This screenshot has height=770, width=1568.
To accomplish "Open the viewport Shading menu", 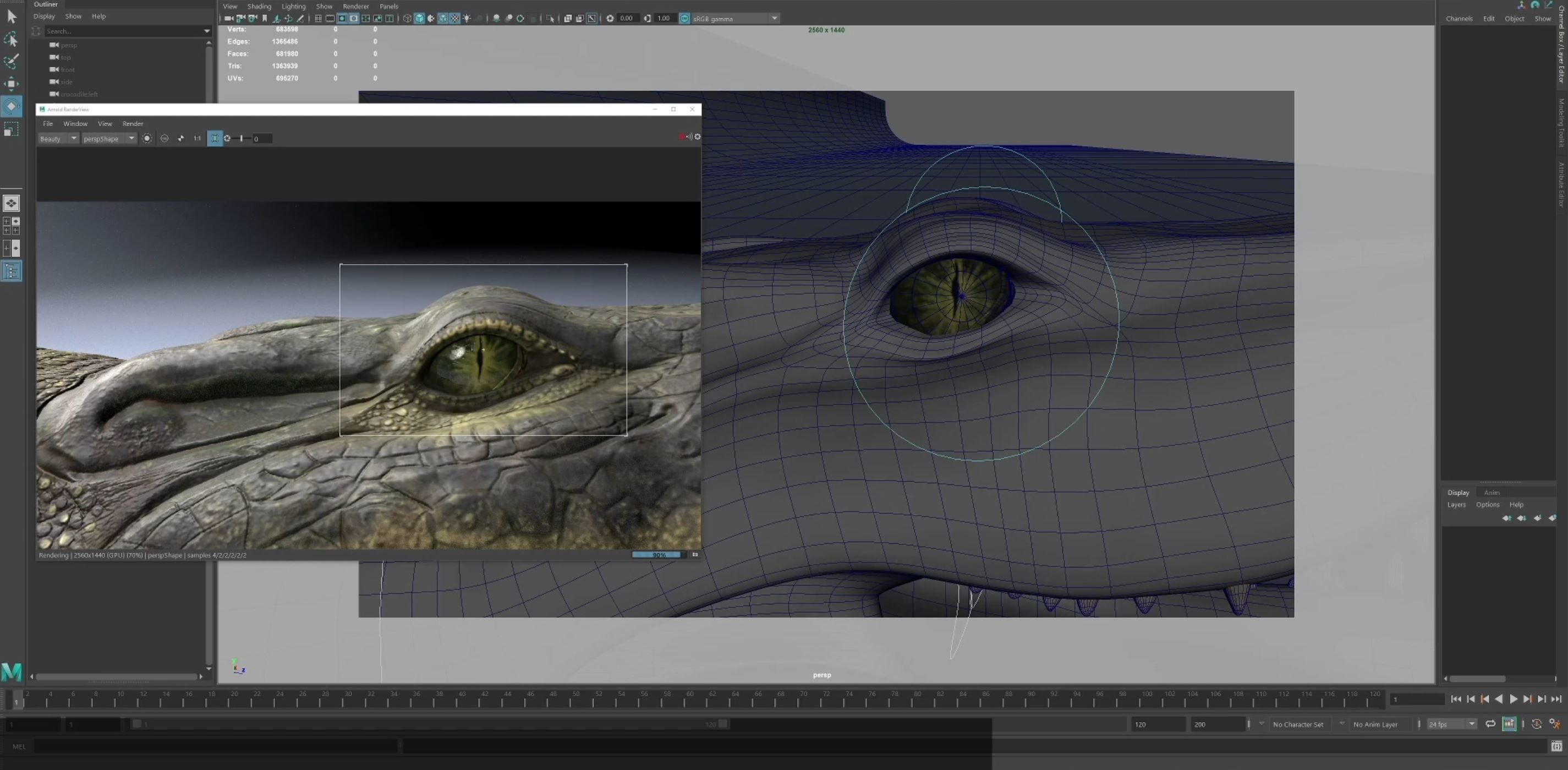I will pos(259,6).
